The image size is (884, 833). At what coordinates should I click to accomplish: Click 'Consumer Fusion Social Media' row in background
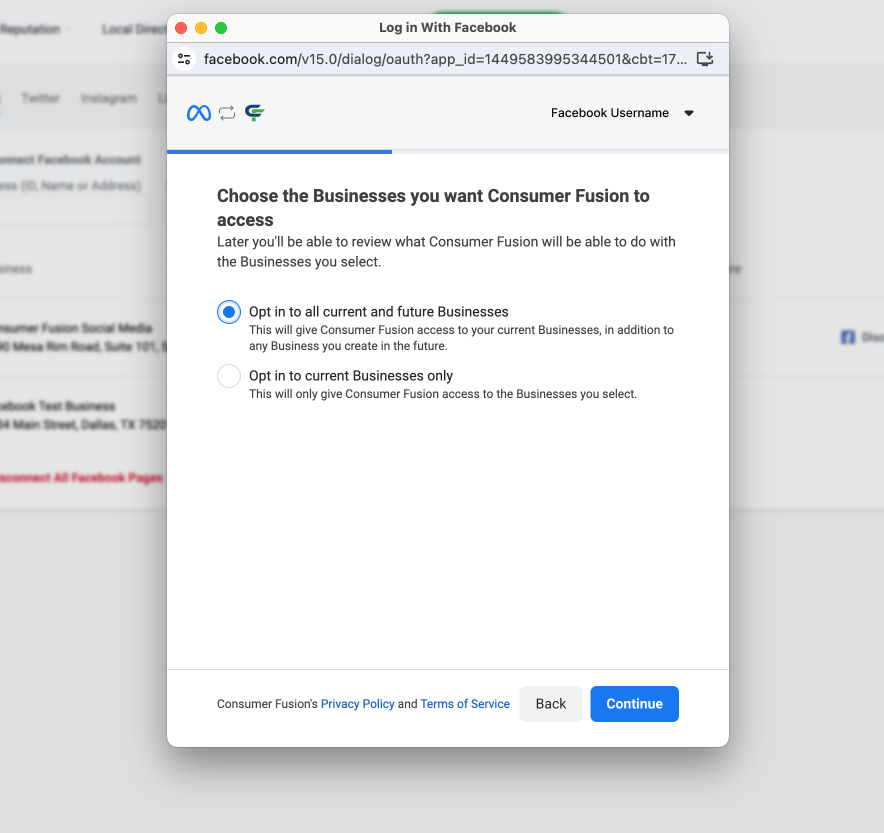pyautogui.click(x=83, y=337)
